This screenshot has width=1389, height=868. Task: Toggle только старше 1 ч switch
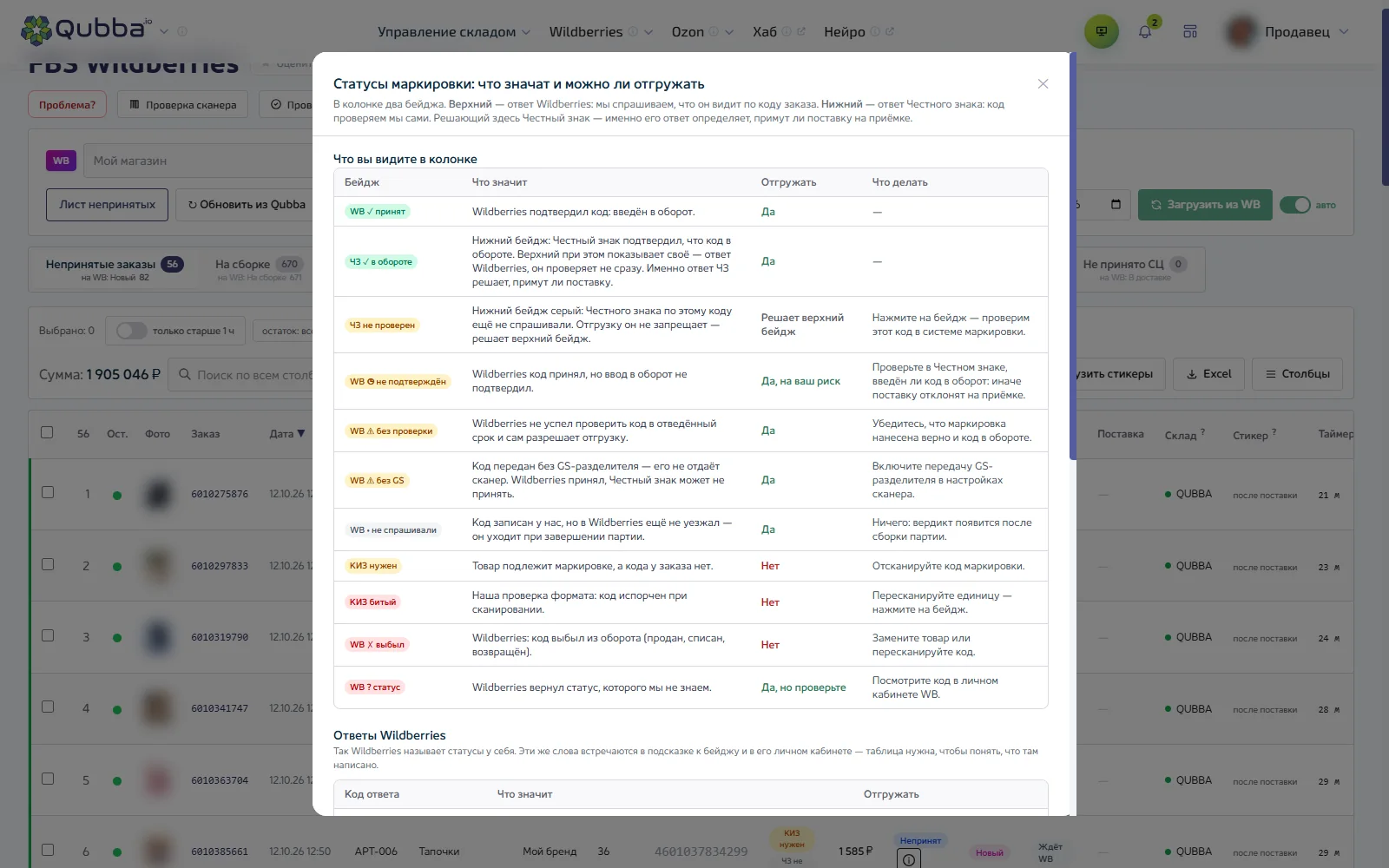coord(132,331)
